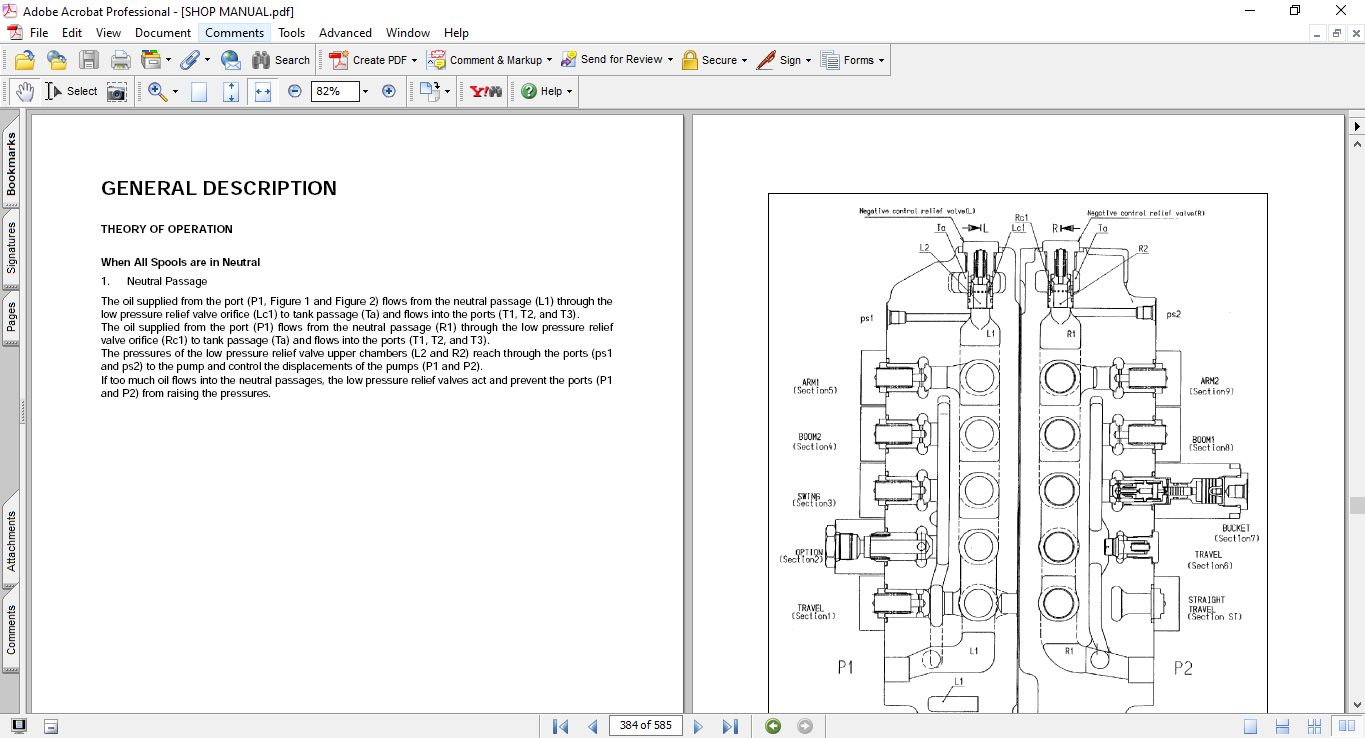Click the Print icon in toolbar

point(121,60)
